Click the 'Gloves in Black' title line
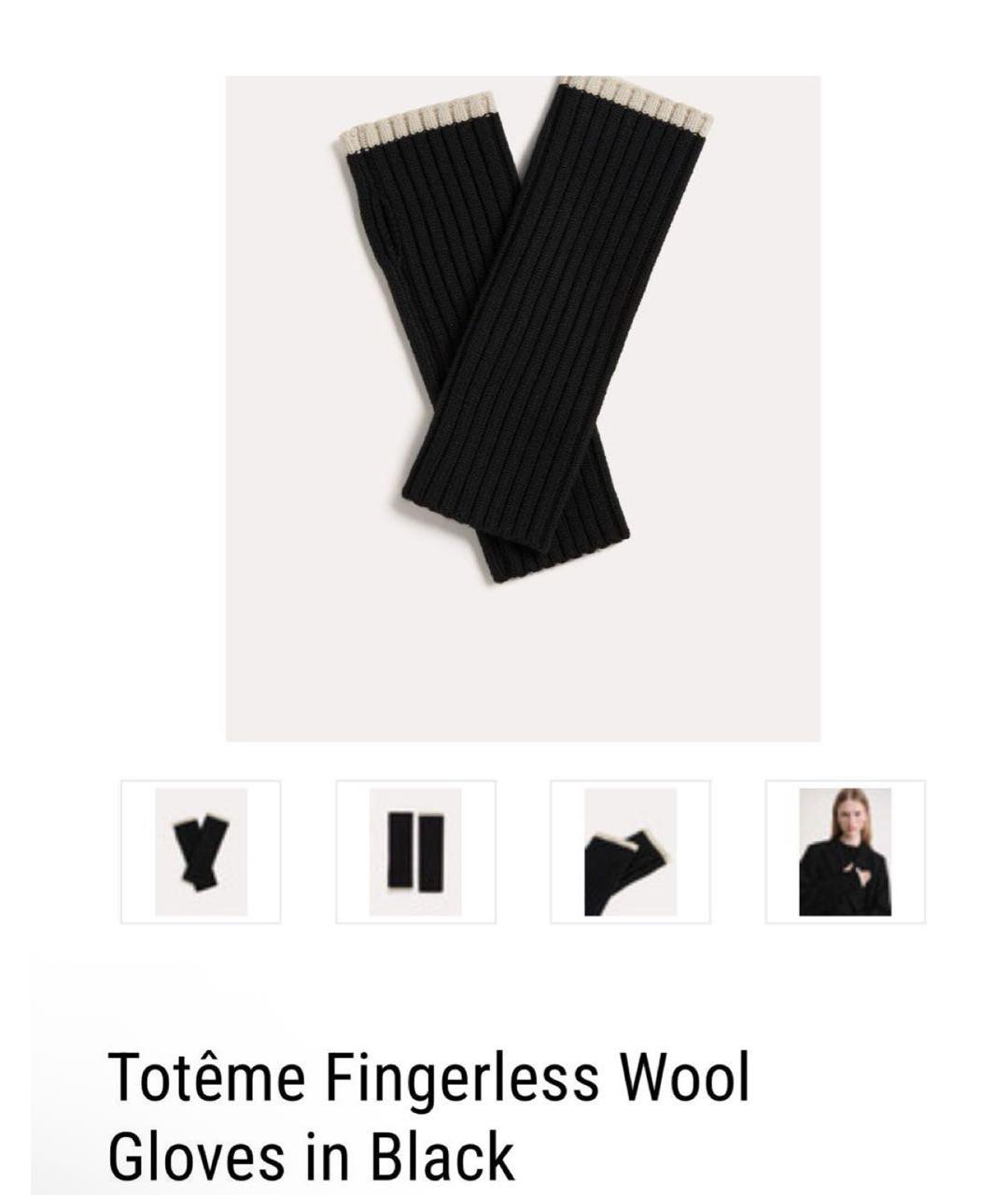This screenshot has height=1195, width=1008. tap(311, 1156)
